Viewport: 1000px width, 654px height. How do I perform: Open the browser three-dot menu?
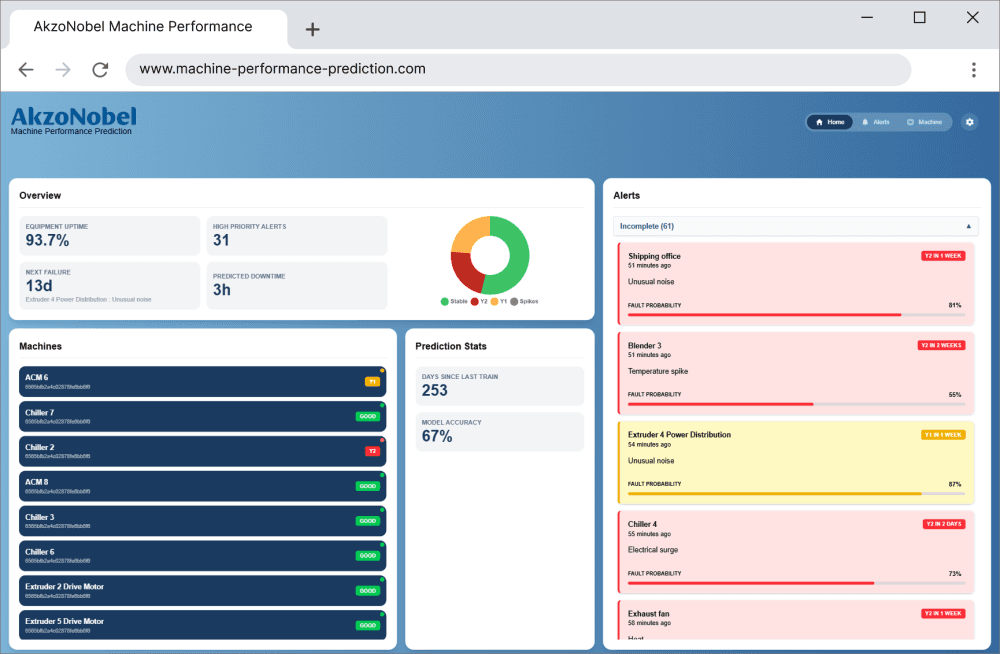coord(973,70)
